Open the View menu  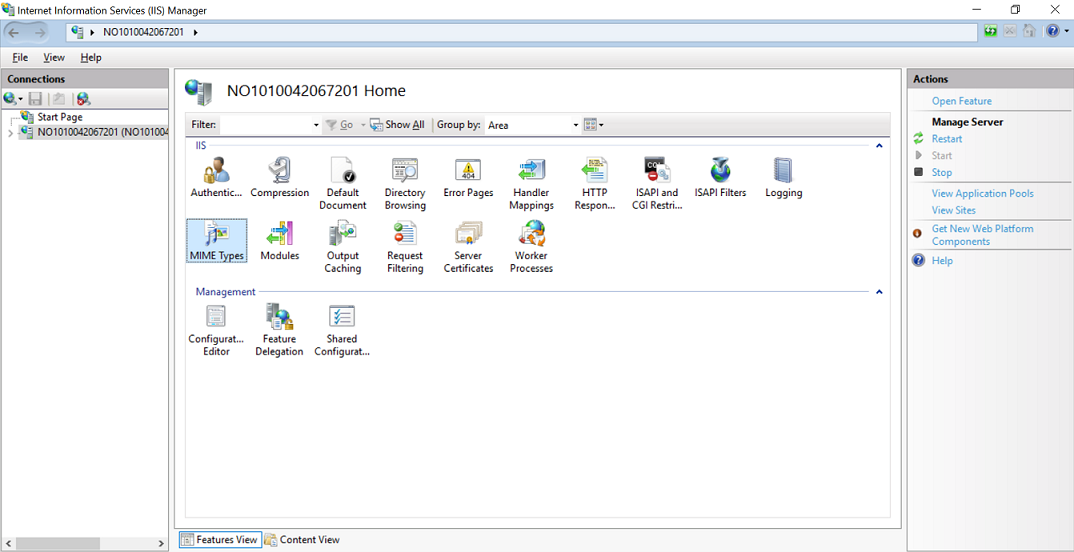pyautogui.click(x=53, y=58)
